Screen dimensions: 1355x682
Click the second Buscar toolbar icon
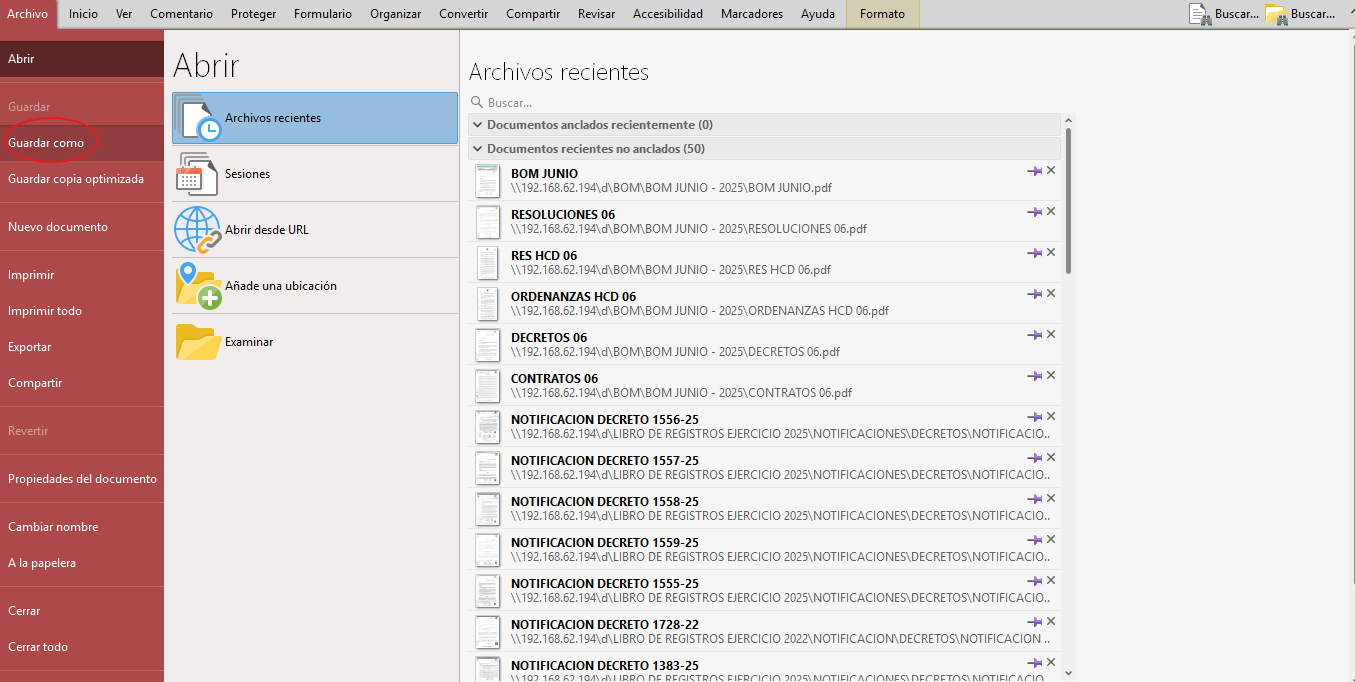pos(1275,14)
